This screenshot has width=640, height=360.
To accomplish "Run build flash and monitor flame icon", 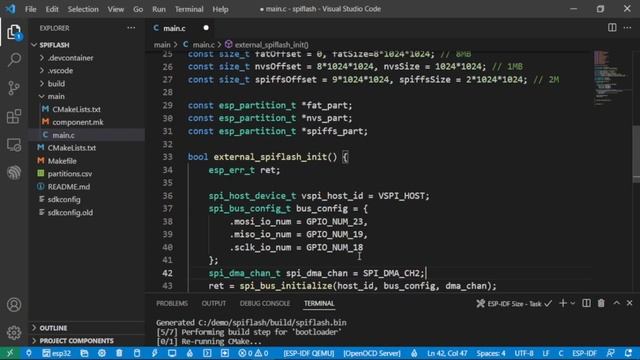I will pos(190,353).
